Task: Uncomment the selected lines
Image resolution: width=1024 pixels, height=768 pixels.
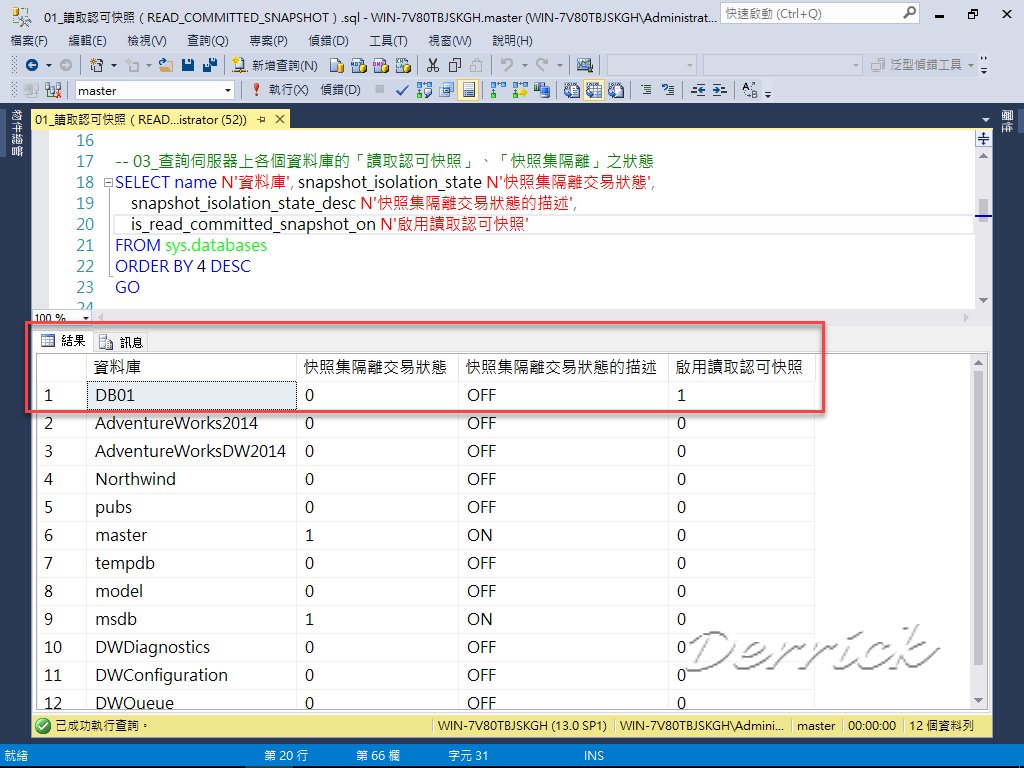Action: 667,90
